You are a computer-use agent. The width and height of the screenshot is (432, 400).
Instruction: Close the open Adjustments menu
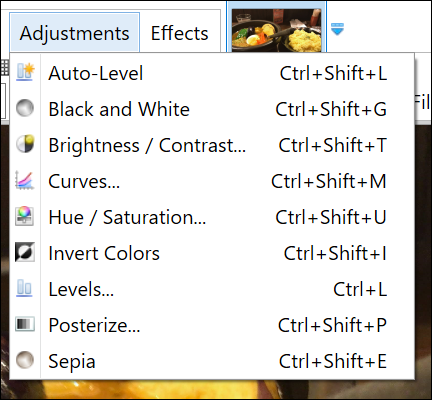point(74,33)
